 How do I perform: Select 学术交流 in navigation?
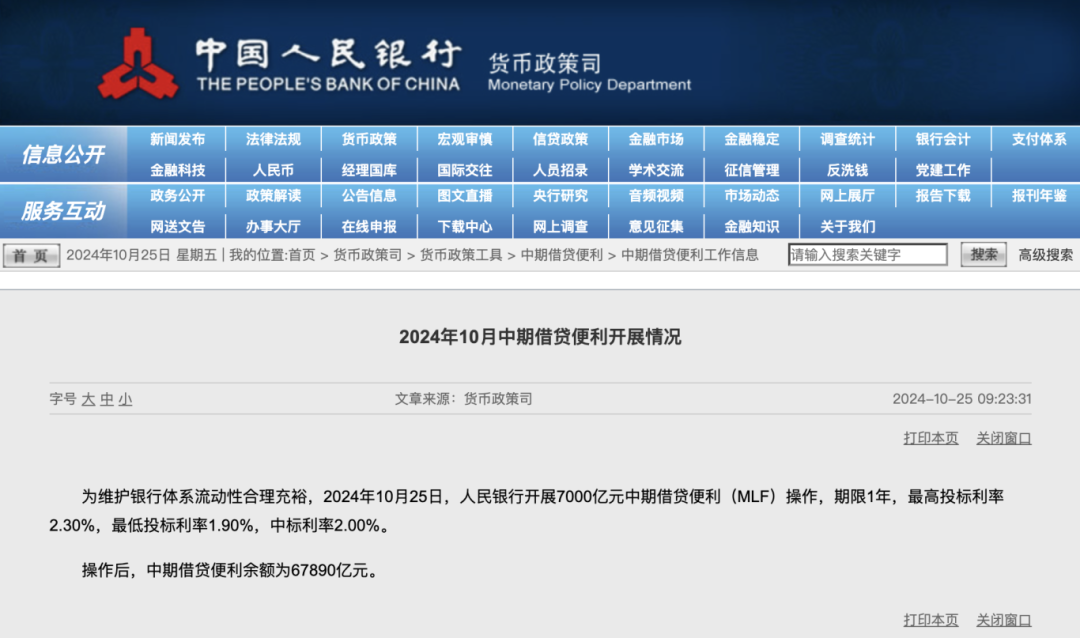656,169
